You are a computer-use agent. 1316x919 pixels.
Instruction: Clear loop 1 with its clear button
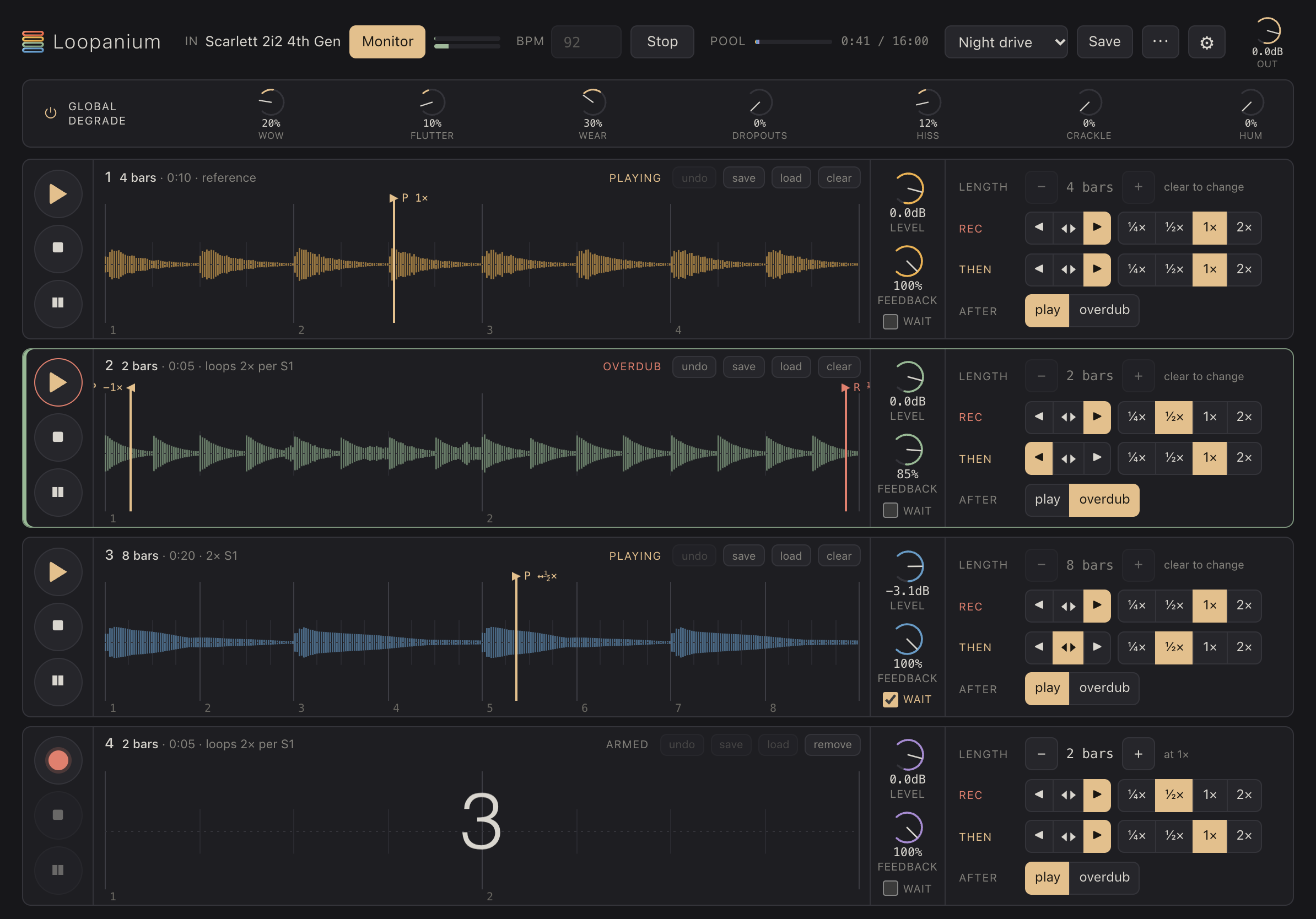coord(839,178)
